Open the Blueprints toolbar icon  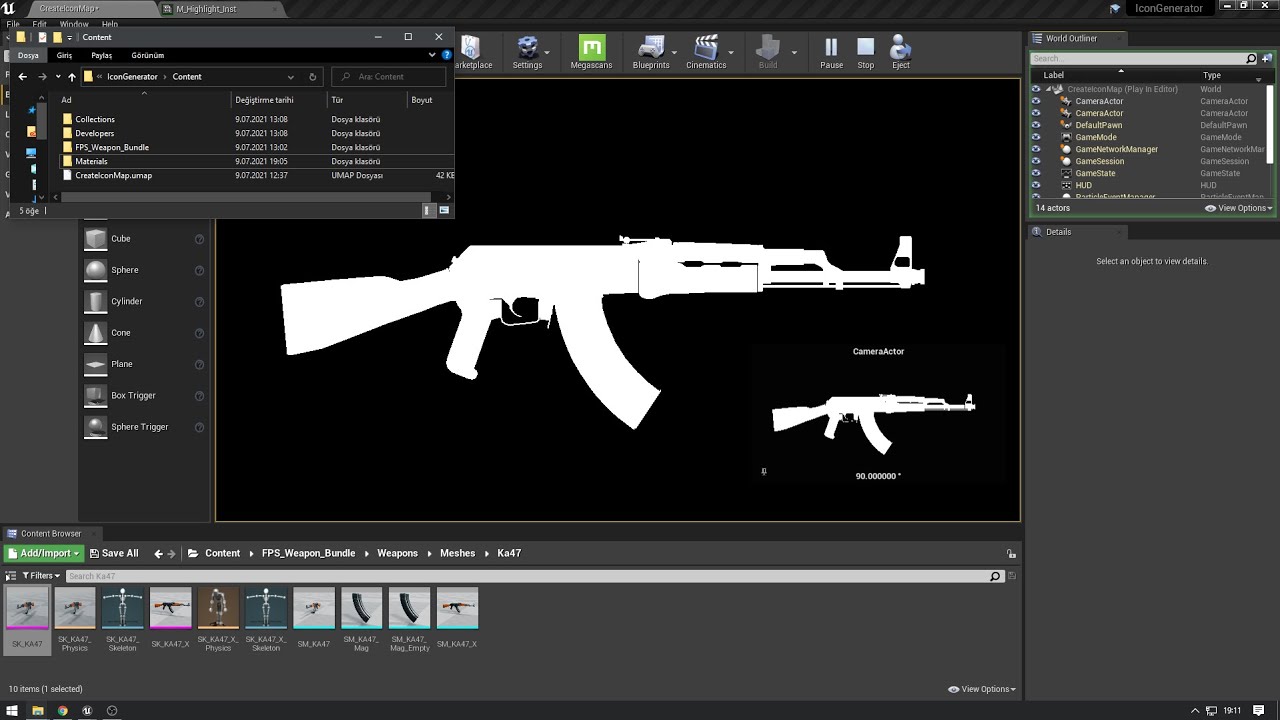click(x=651, y=52)
